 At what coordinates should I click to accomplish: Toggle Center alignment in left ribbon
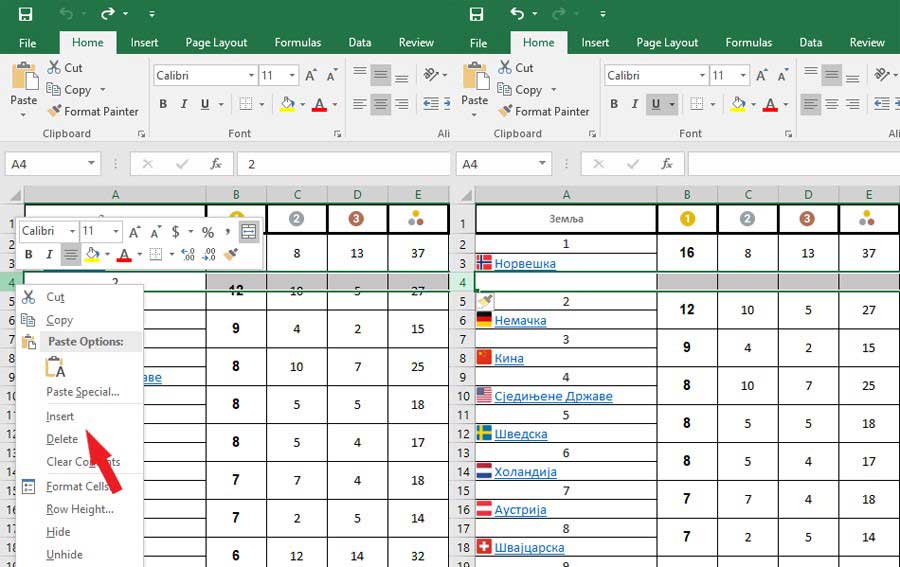tap(380, 104)
